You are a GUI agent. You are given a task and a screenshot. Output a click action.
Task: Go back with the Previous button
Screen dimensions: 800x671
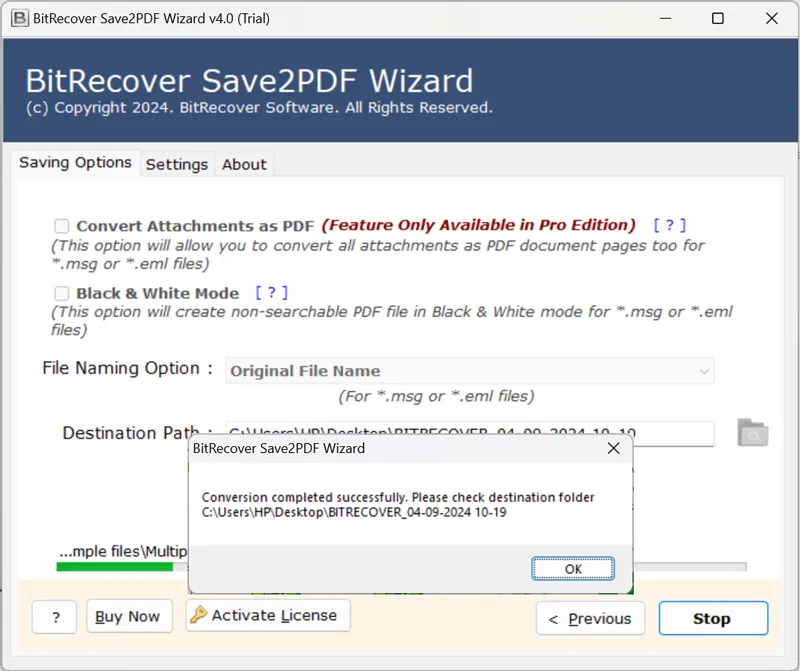(590, 618)
